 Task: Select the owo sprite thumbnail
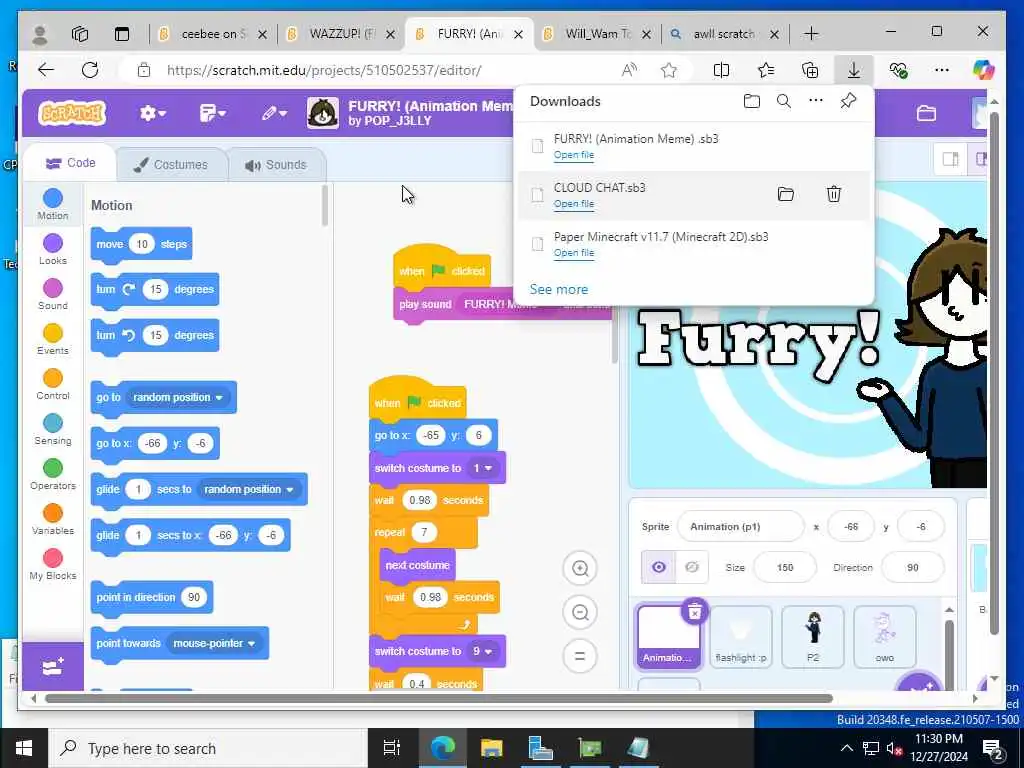pyautogui.click(x=884, y=637)
